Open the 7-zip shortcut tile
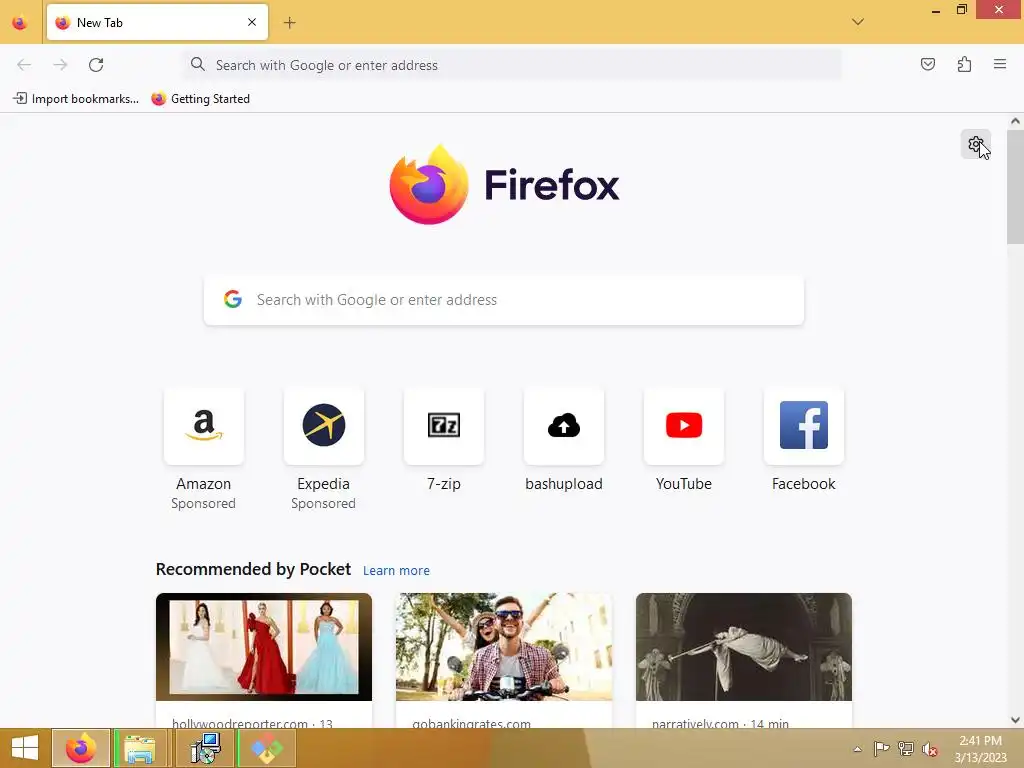The height and width of the screenshot is (768, 1024). 444,426
